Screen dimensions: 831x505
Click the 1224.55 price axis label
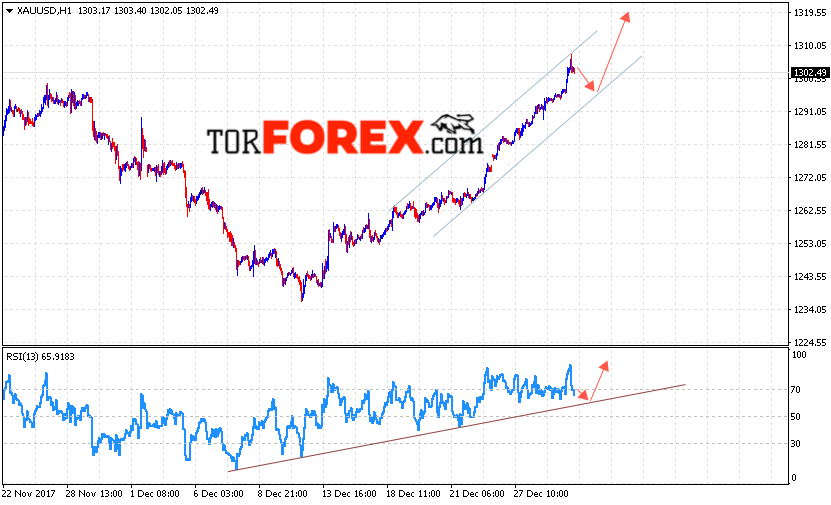(x=810, y=342)
